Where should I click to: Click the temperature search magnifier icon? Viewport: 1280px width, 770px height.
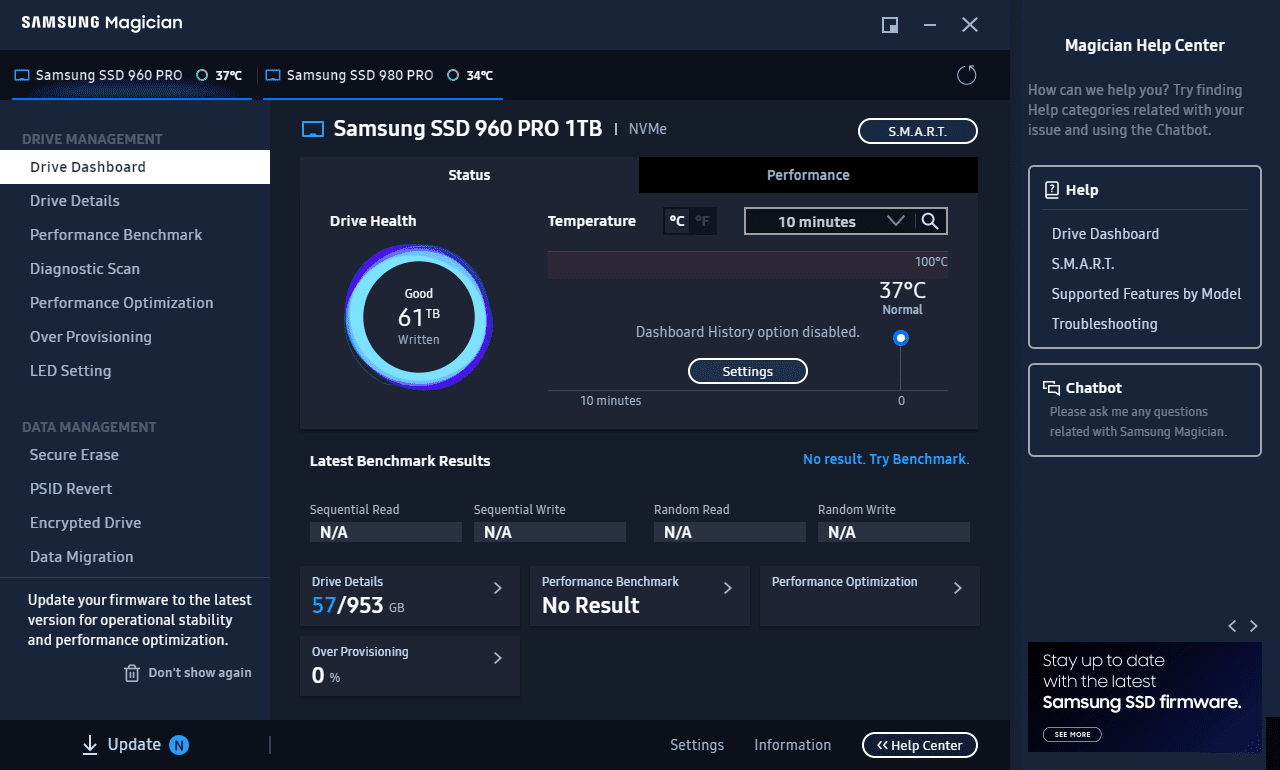929,221
